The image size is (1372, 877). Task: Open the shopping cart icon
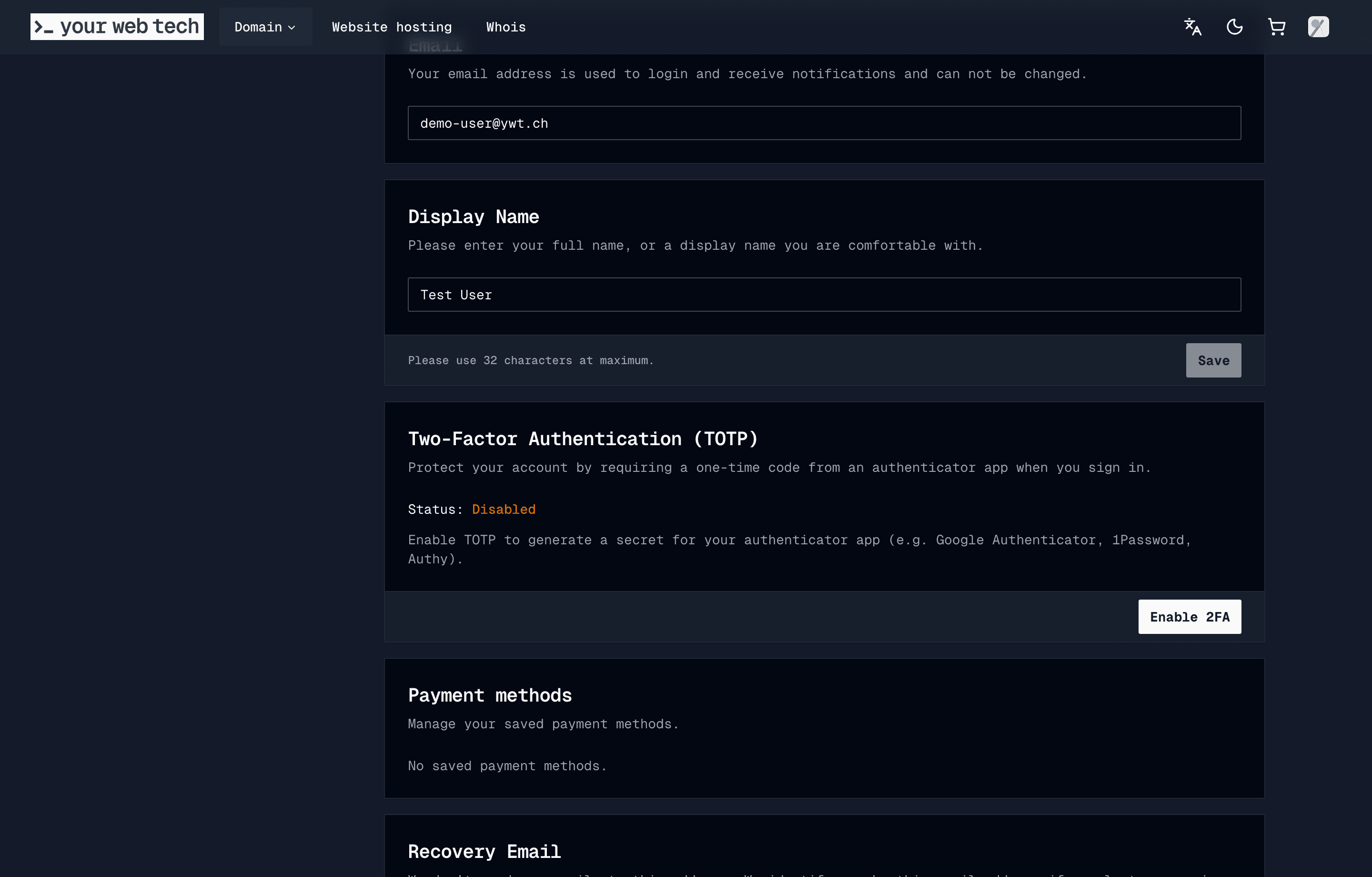pyautogui.click(x=1276, y=27)
